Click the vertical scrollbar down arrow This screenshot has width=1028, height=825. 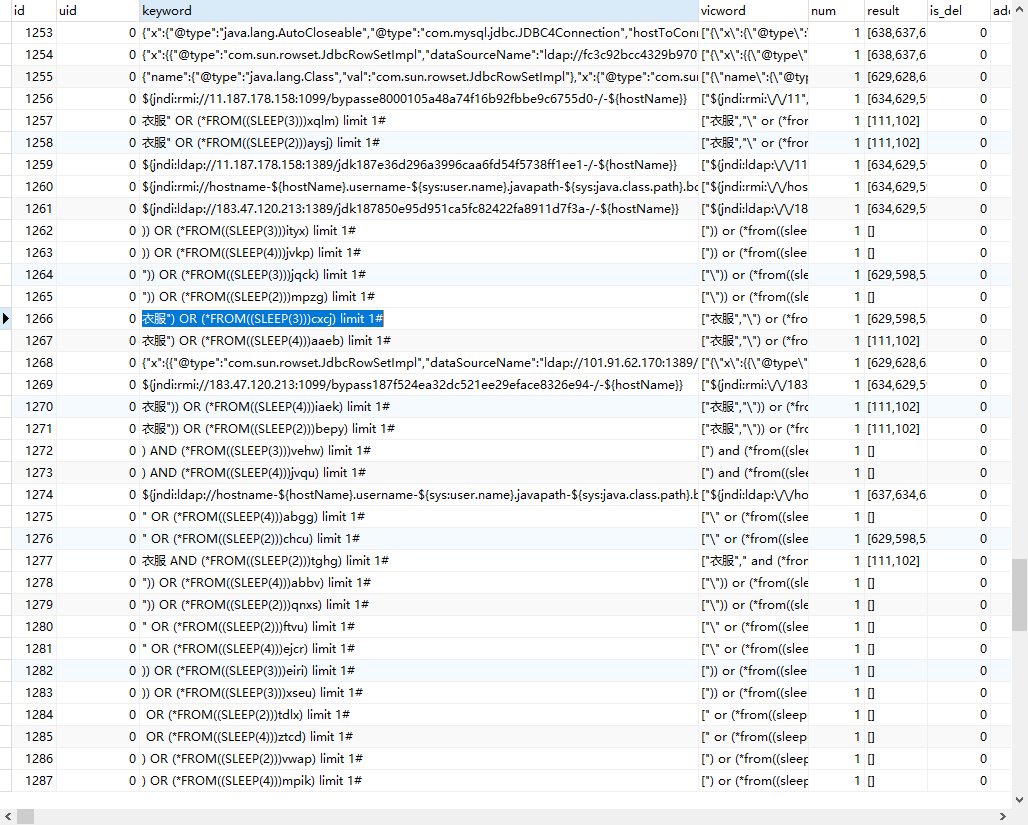(1019, 799)
